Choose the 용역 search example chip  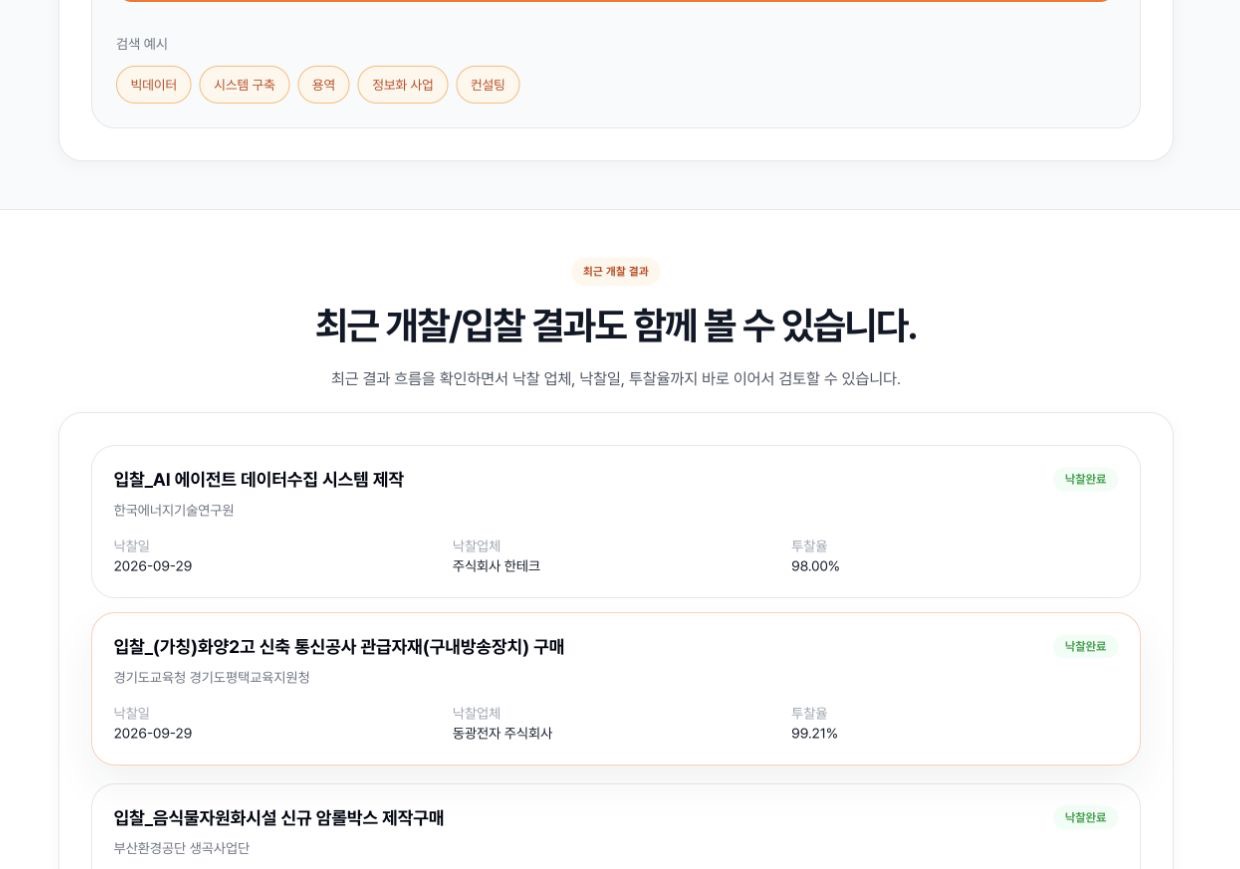[x=323, y=85]
